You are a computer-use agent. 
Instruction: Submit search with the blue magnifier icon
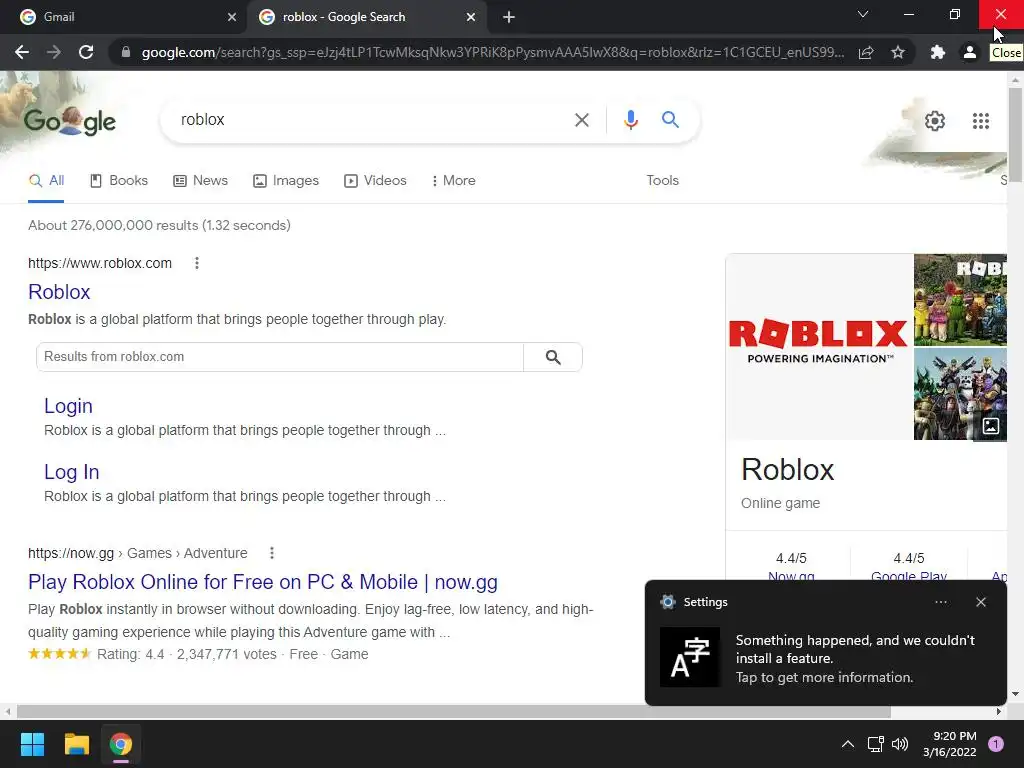click(670, 120)
